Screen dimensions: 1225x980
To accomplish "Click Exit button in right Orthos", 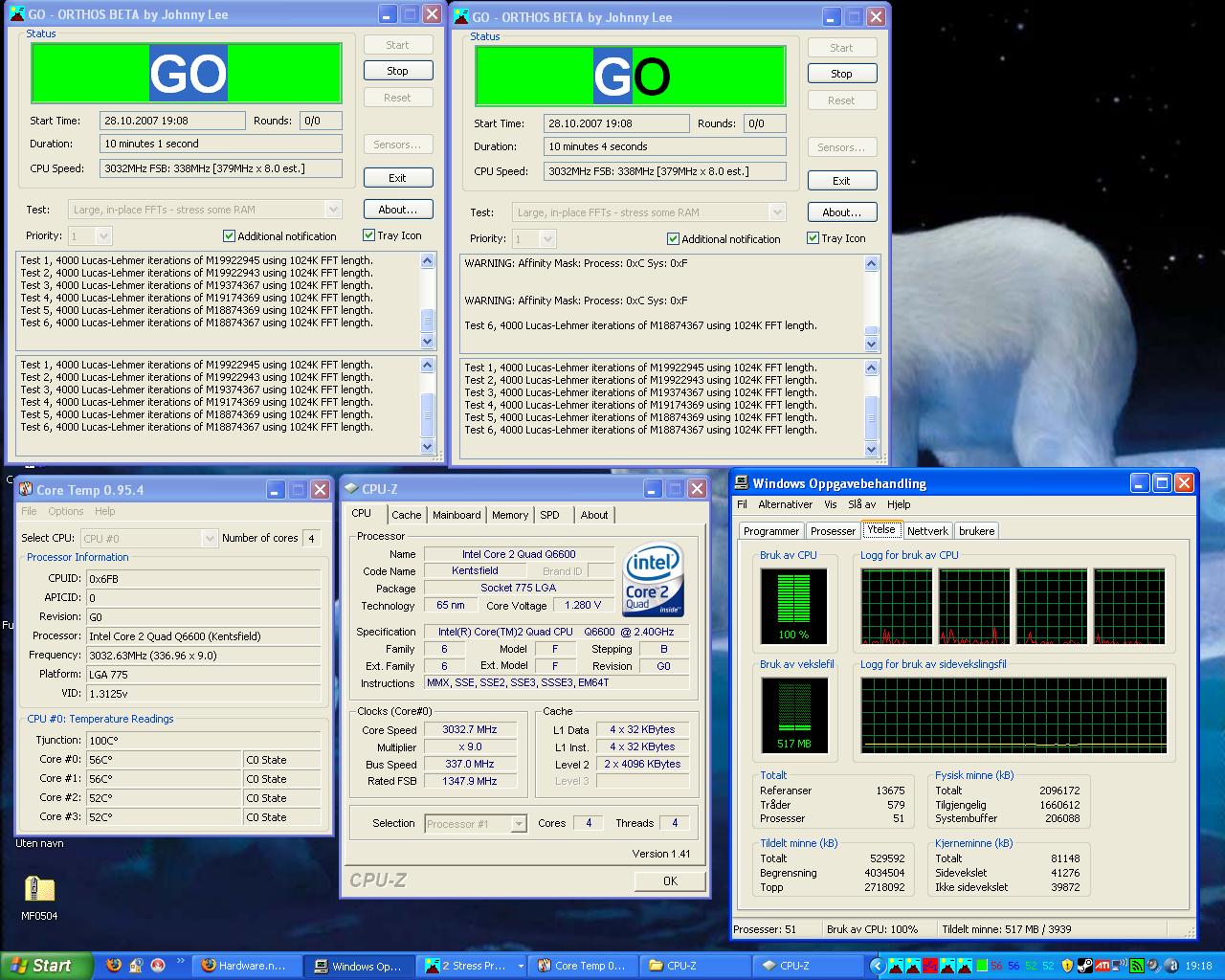I will (841, 181).
